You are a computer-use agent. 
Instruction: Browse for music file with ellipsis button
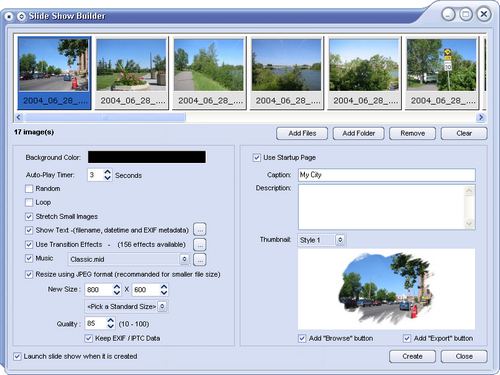pos(200,259)
